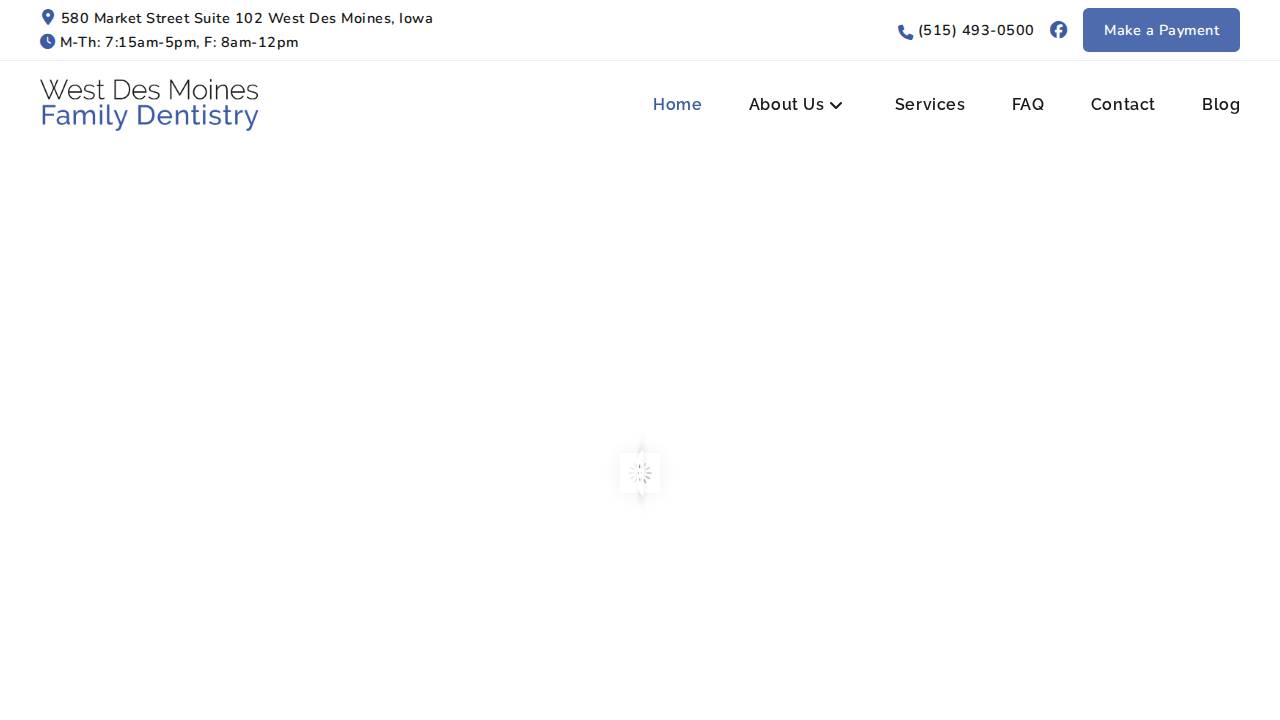Click the Make a Payment button
Image resolution: width=1280 pixels, height=720 pixels.
(x=1161, y=30)
